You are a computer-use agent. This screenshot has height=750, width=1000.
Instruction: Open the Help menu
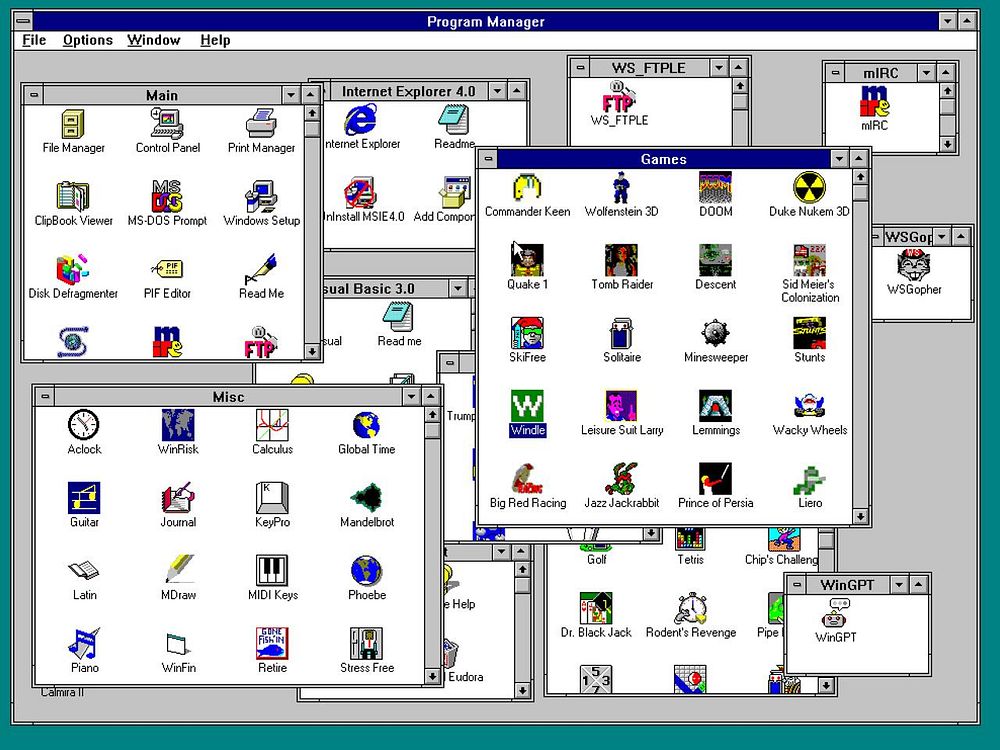[x=215, y=40]
